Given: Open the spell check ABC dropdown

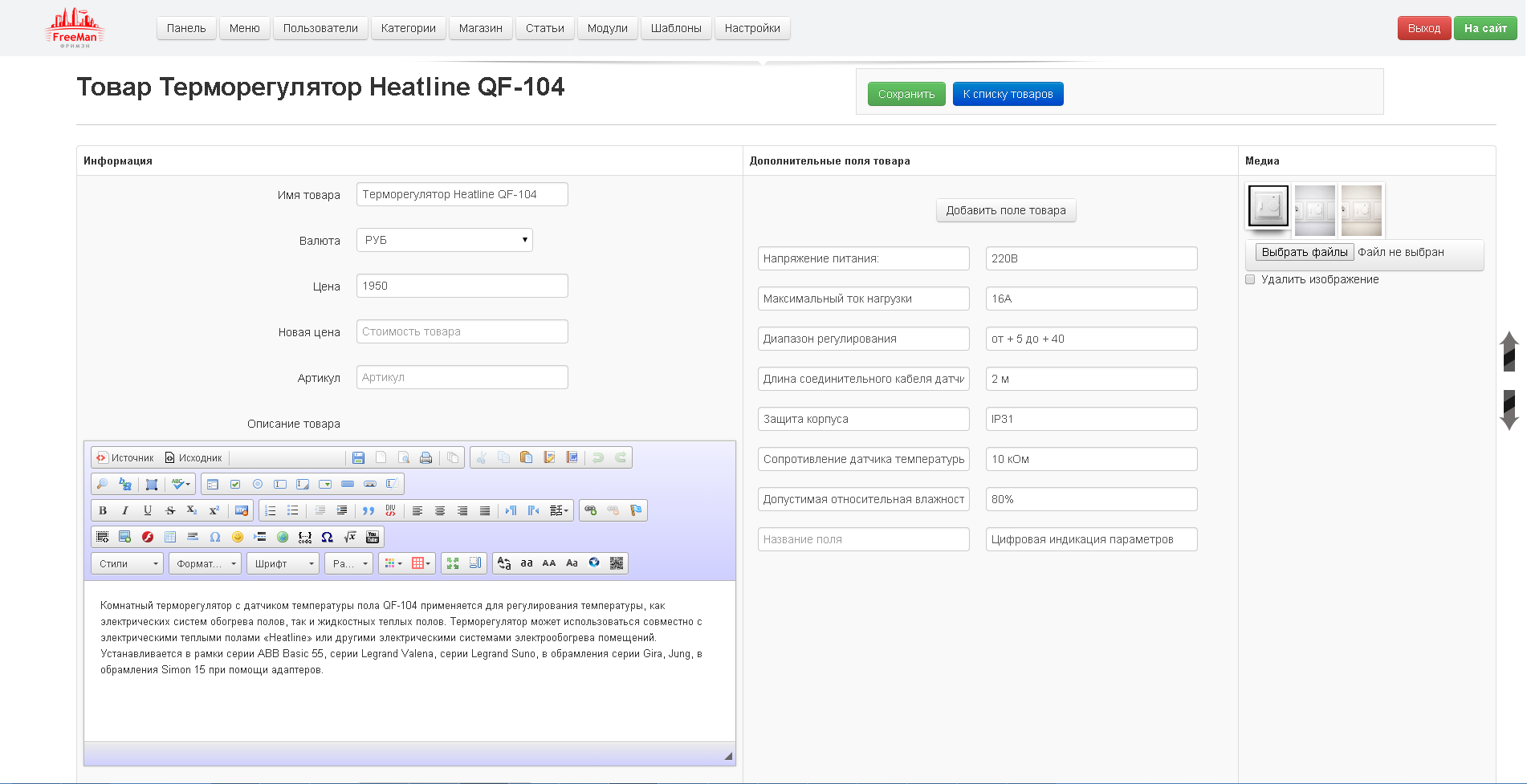Looking at the screenshot, I should [181, 484].
